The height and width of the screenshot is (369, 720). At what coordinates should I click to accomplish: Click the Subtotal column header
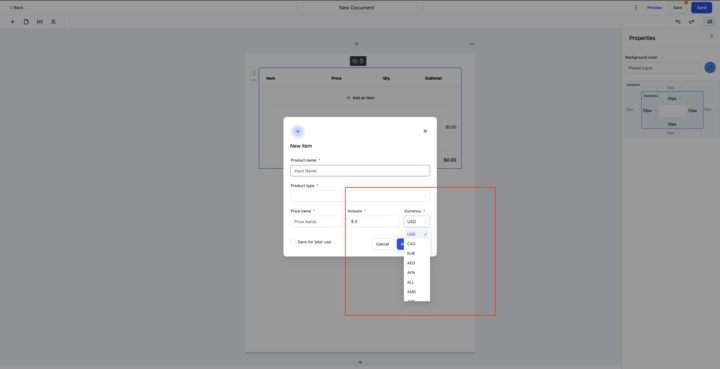433,78
